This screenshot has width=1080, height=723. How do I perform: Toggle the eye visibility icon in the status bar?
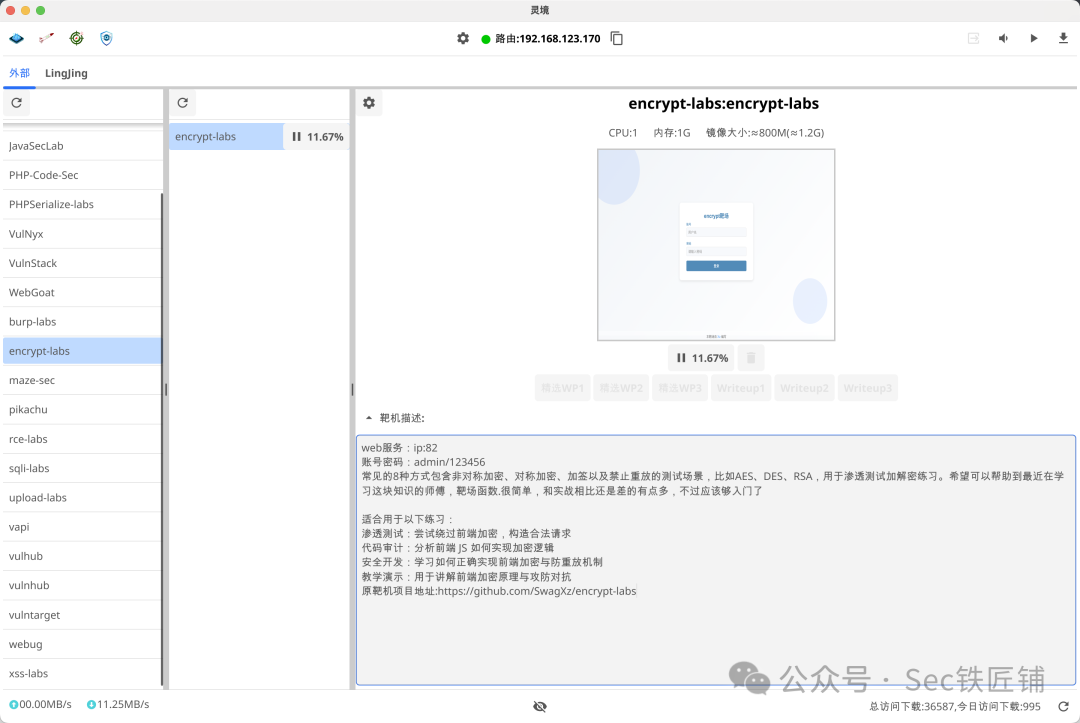(x=540, y=706)
